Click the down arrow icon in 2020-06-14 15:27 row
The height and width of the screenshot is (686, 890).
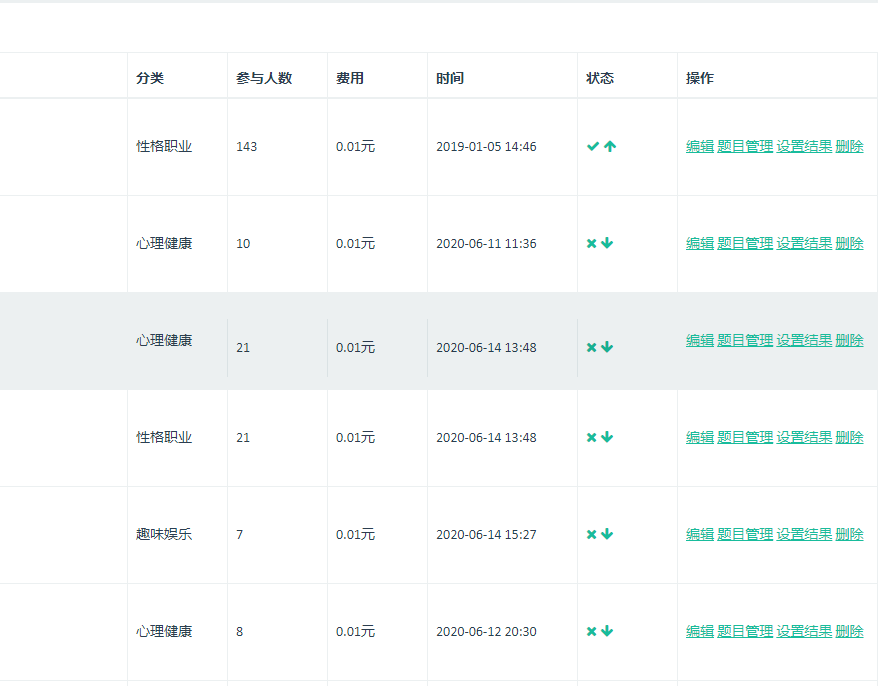(607, 534)
